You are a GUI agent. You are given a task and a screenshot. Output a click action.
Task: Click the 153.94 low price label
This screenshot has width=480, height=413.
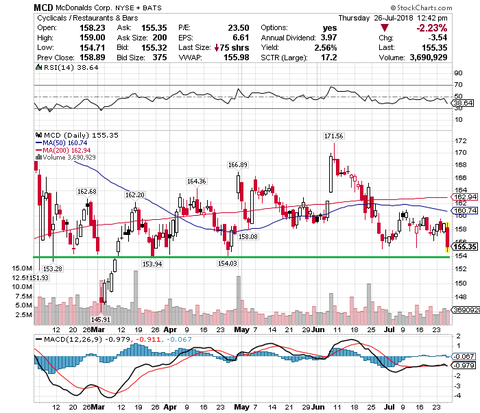pyautogui.click(x=152, y=264)
